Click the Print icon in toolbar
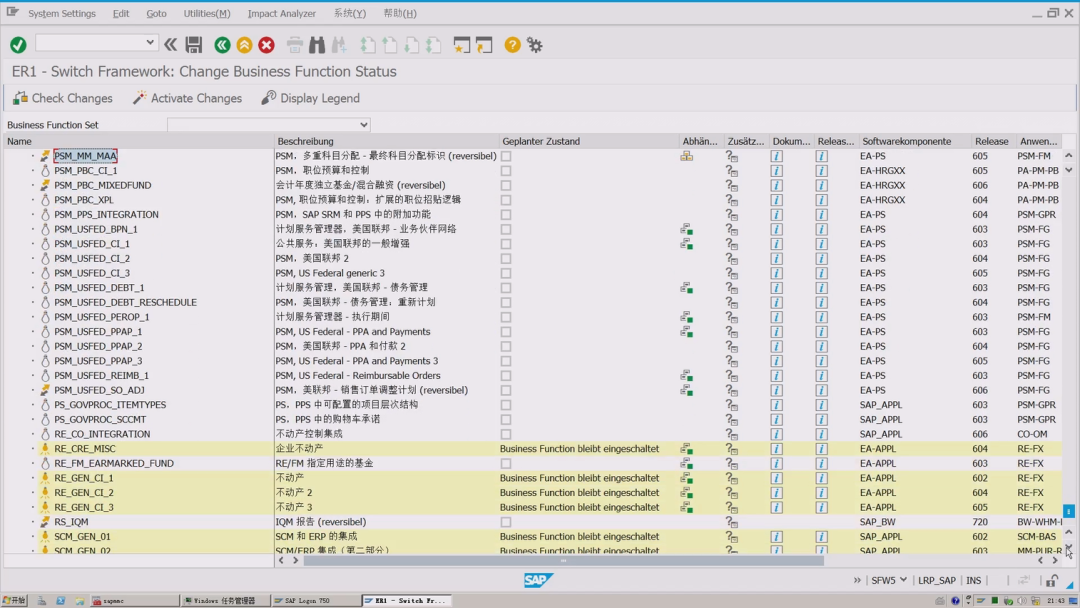This screenshot has height=608, width=1080. tap(295, 45)
